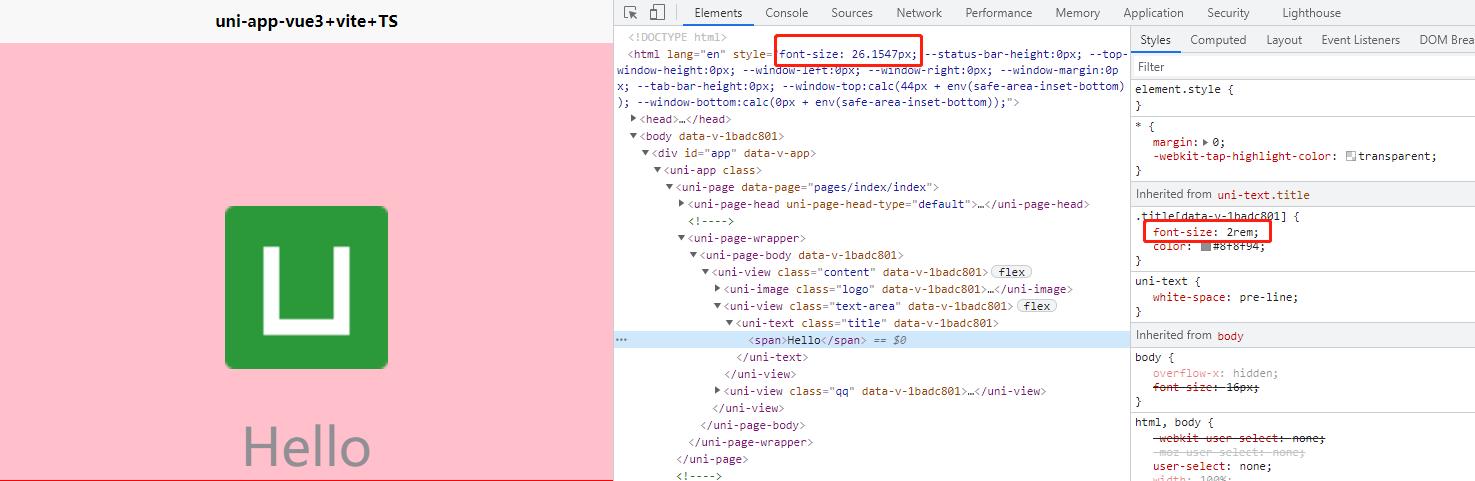
Task: Switch to the Memory tab
Action: pyautogui.click(x=1077, y=13)
